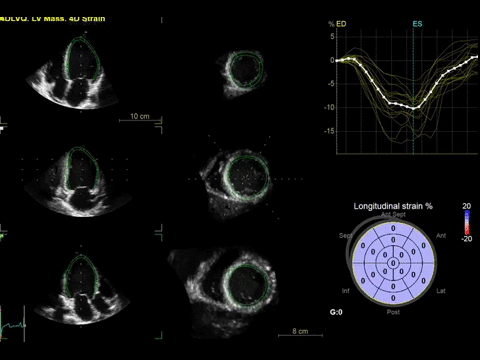This screenshot has height=360, width=480.
Task: Click the '5' value on the strain axis
Action: coord(332,36)
